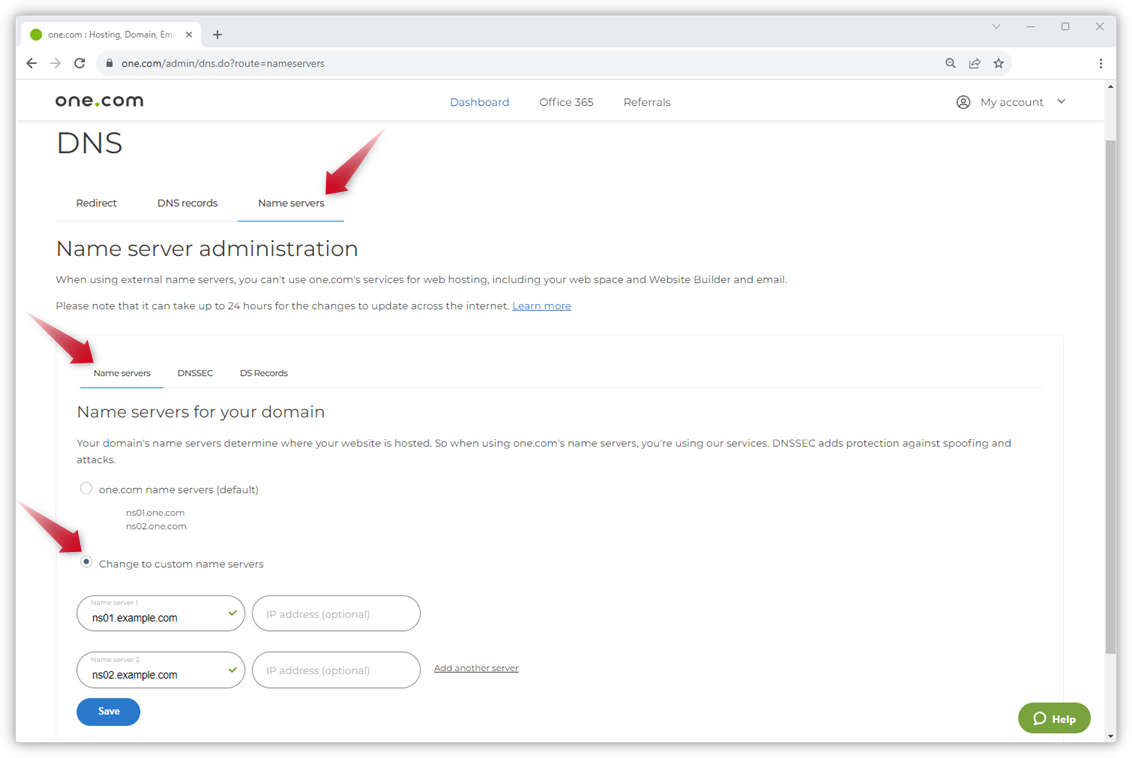The height and width of the screenshot is (758, 1132).
Task: Expand the My account dropdown
Action: 1061,101
